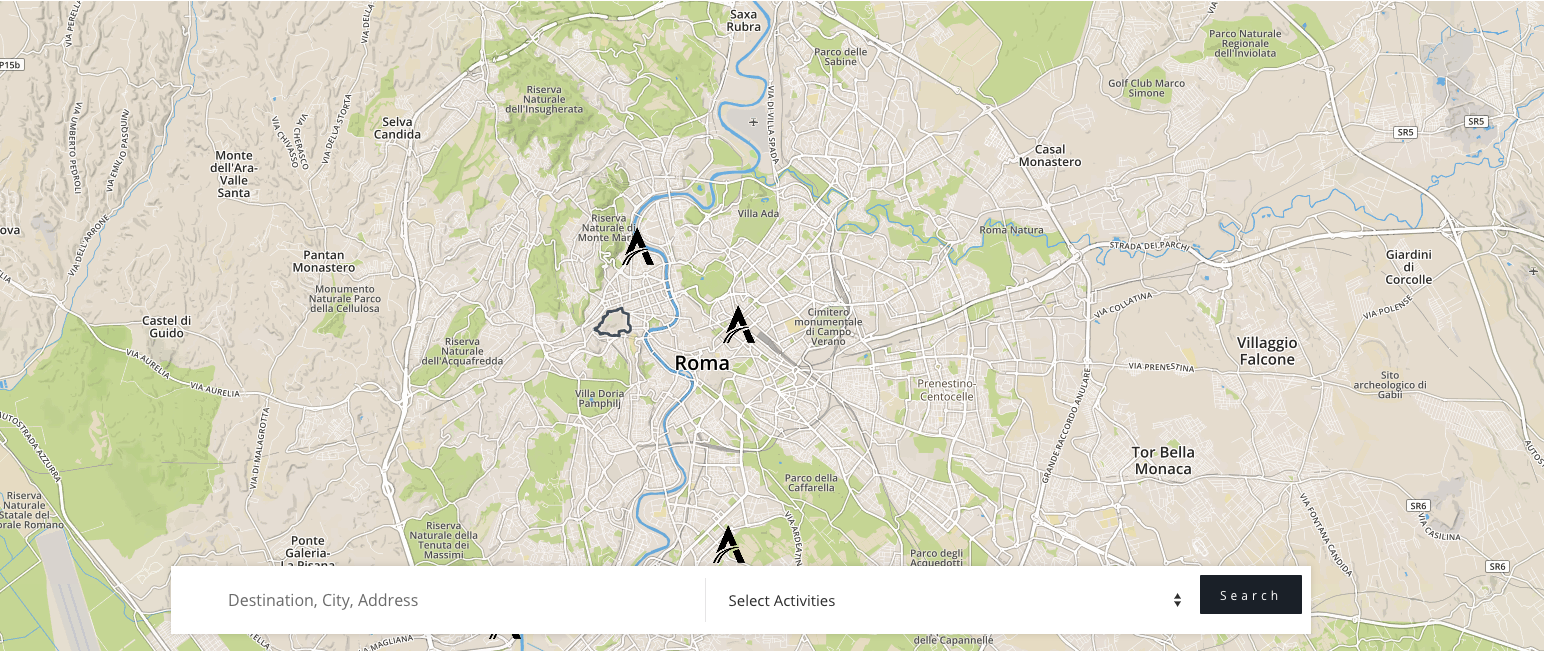Screen dimensions: 1544x652
Task: Click the map marker just above Roma label
Action: tap(739, 325)
